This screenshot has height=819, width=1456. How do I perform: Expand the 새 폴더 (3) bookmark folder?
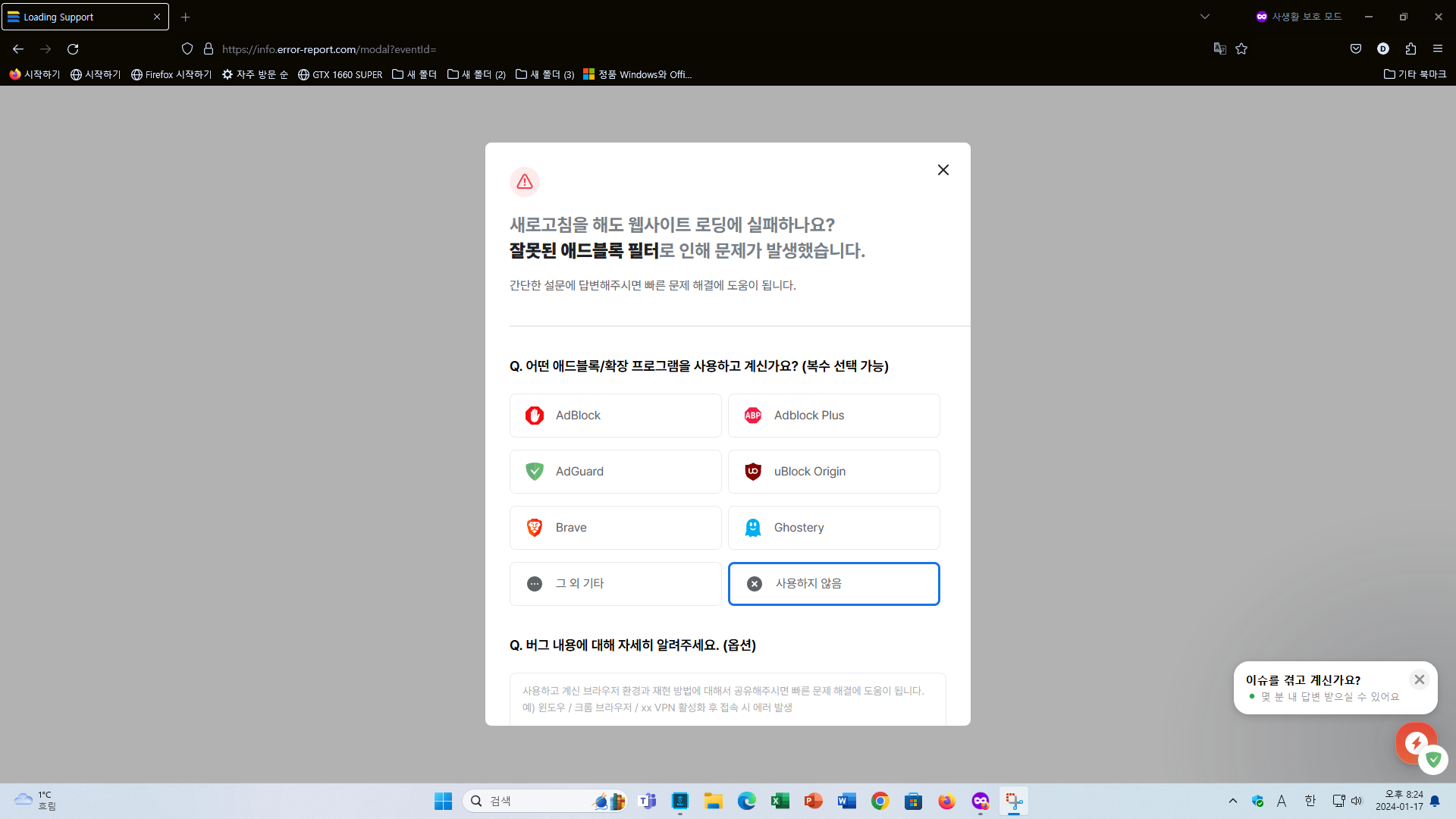544,74
